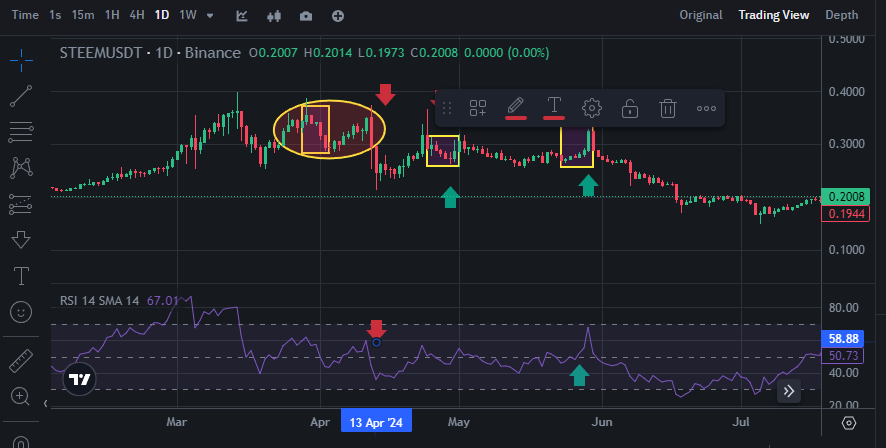Click the magnet tool icon at sidebar bottom
This screenshot has height=448, width=886.
click(20, 441)
